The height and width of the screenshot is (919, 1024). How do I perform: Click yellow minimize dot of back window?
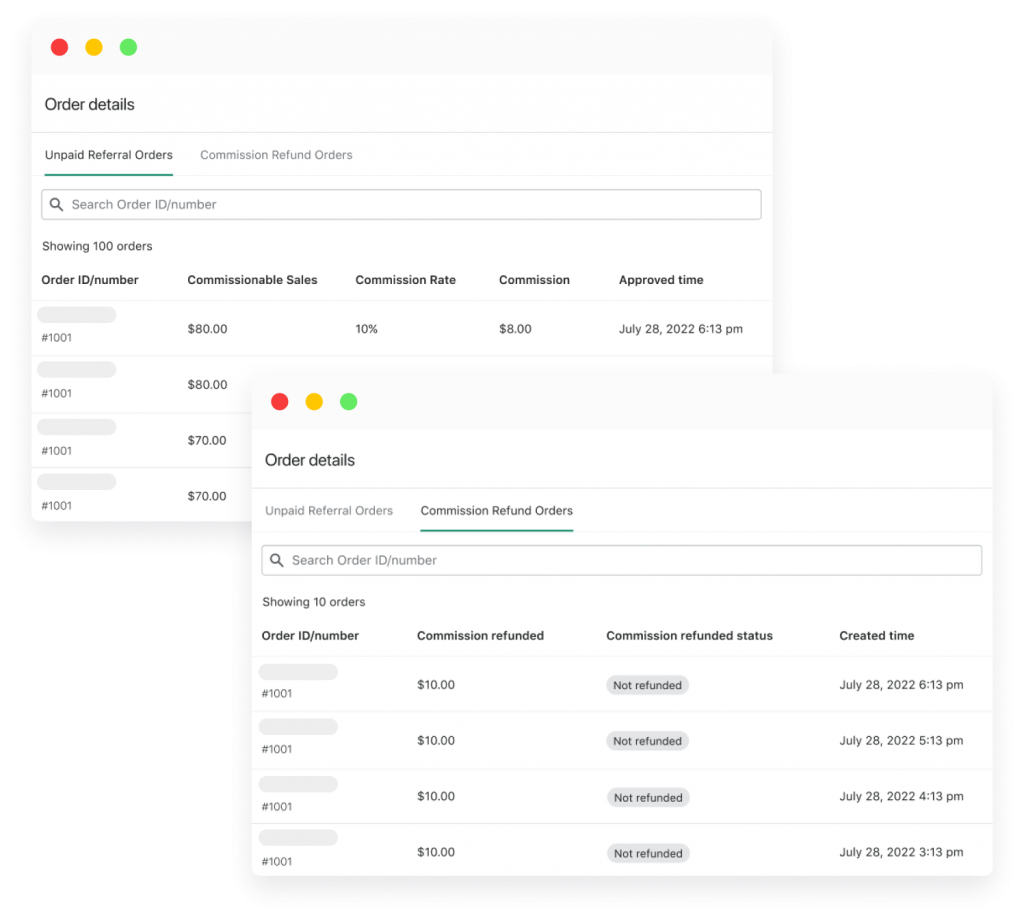94,47
